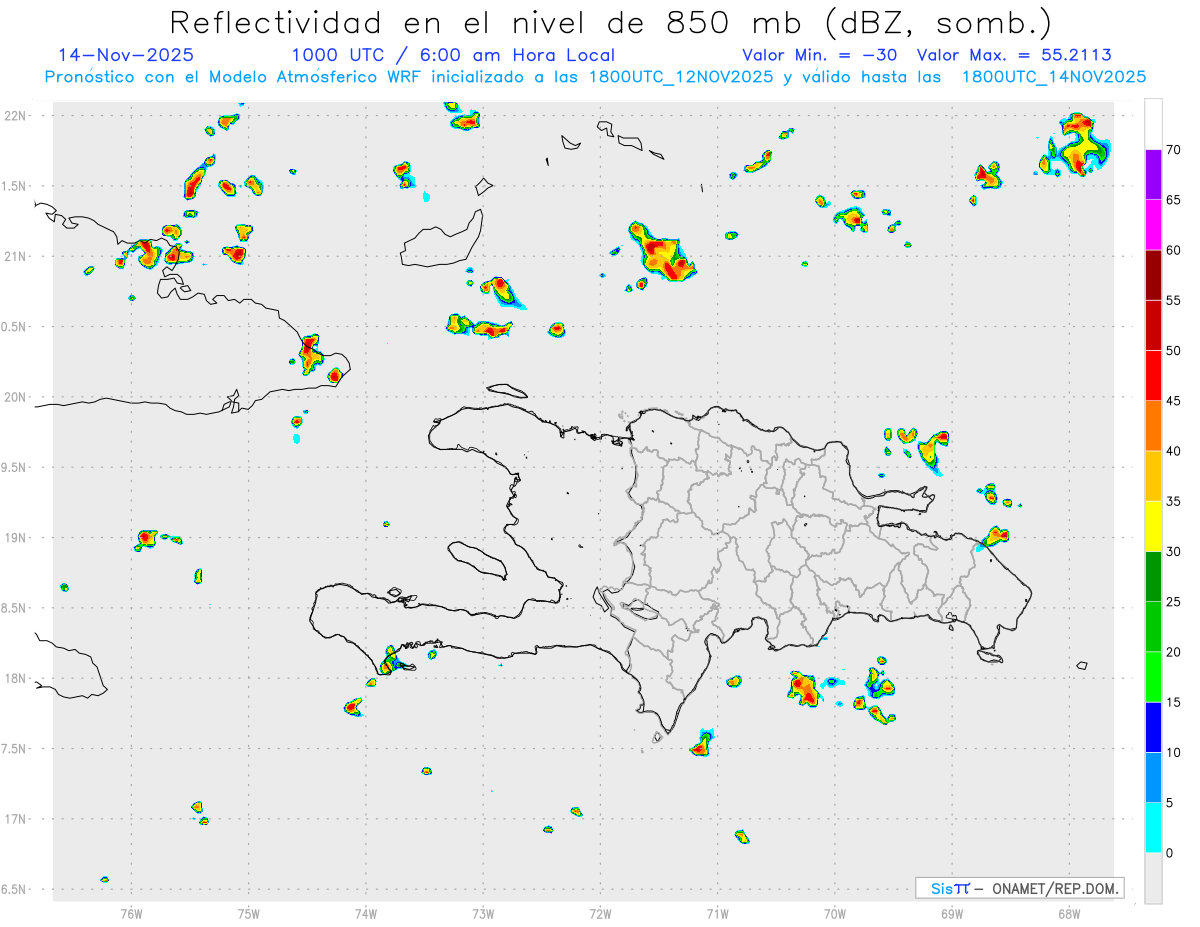The height and width of the screenshot is (927, 1200).
Task: Click the '70W' longitude label
Action: tap(835, 913)
